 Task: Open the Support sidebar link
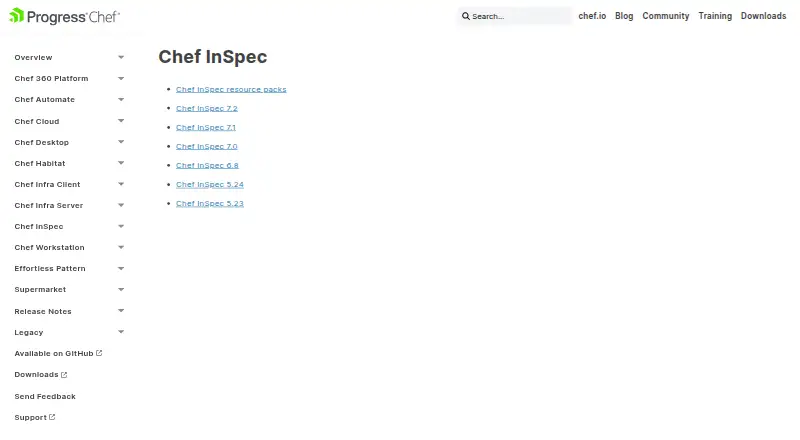pos(31,417)
